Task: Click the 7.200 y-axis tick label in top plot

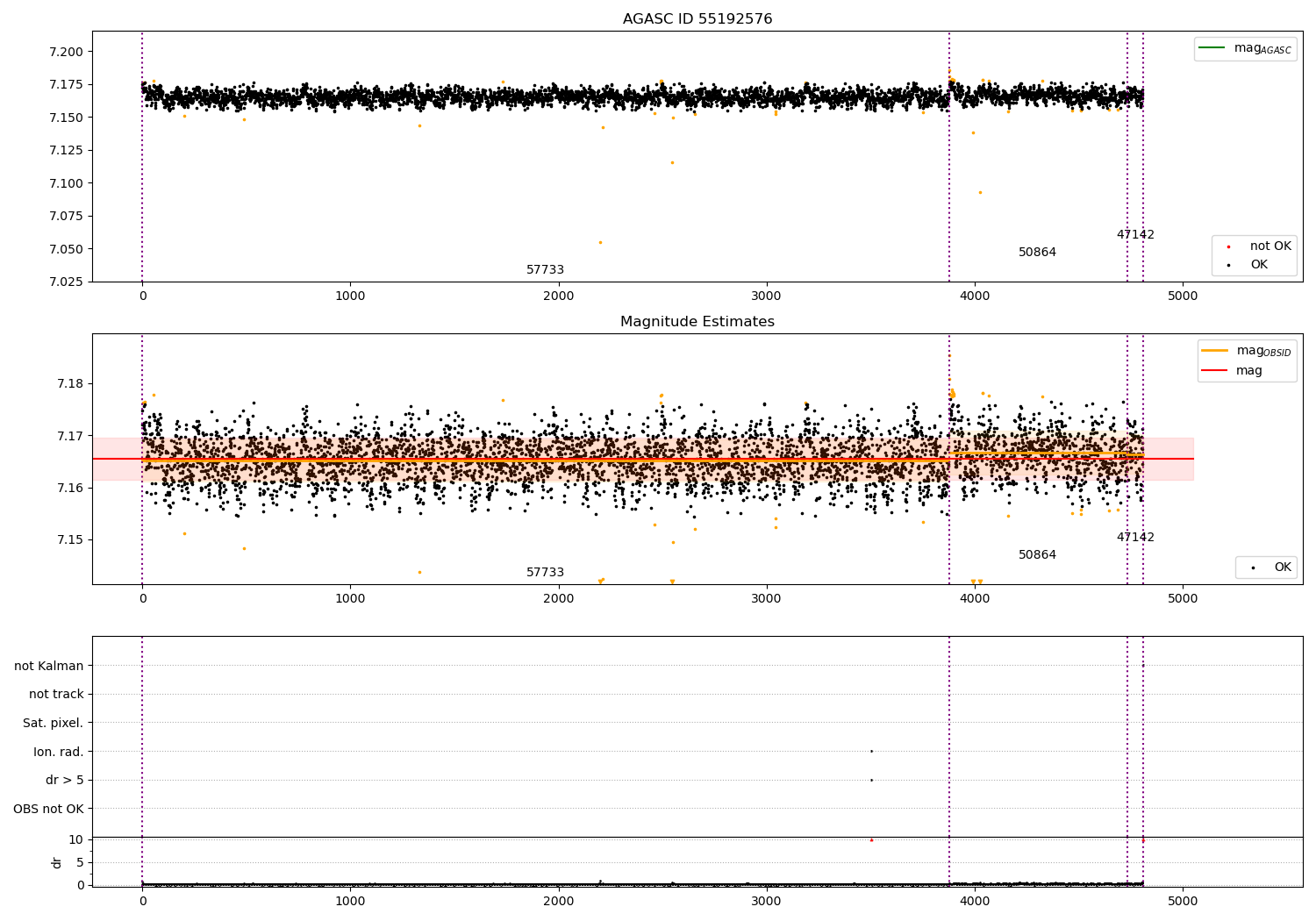Action: coord(66,52)
